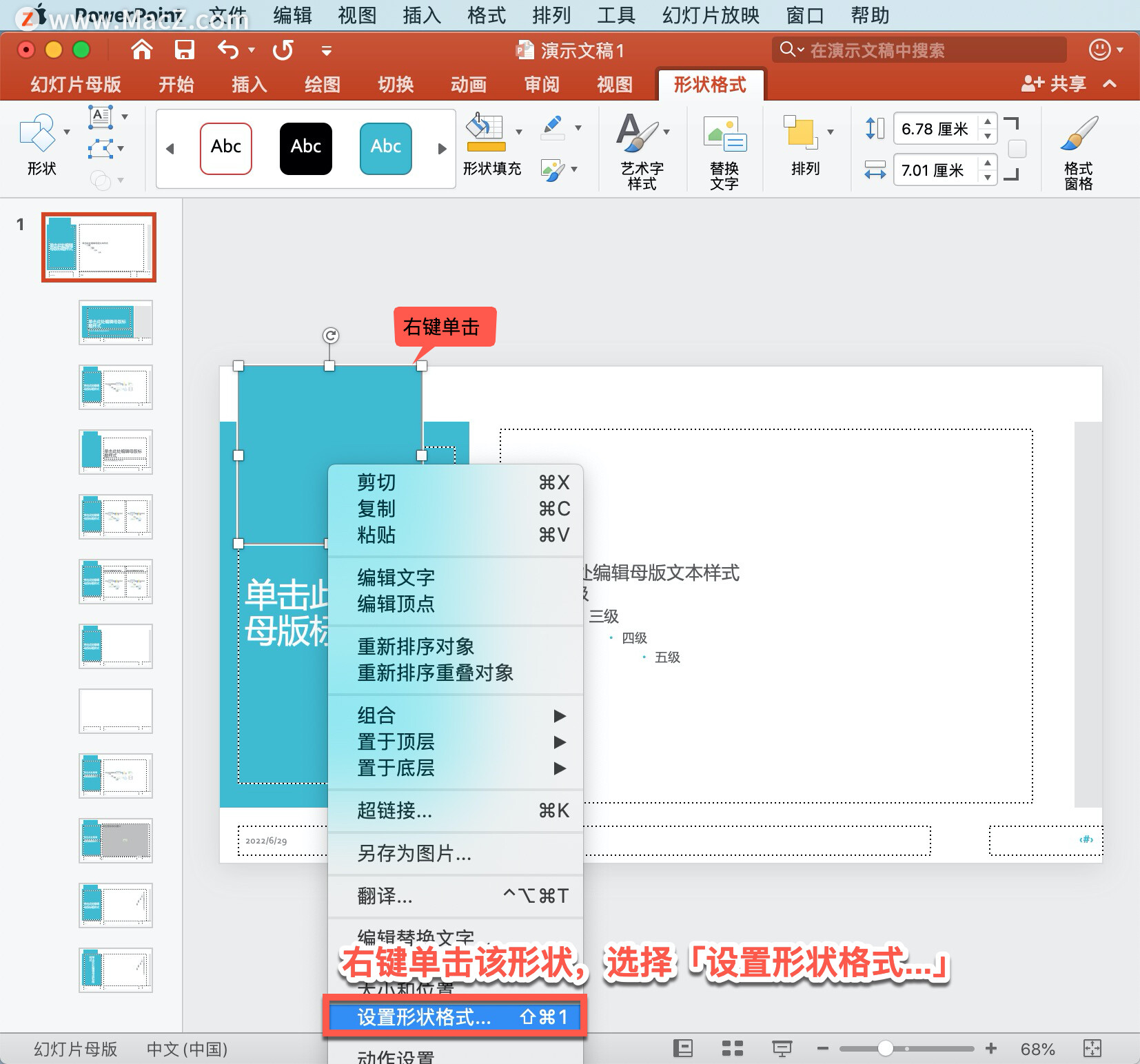Open the Shape Outline dropdown arrow

coord(578,127)
